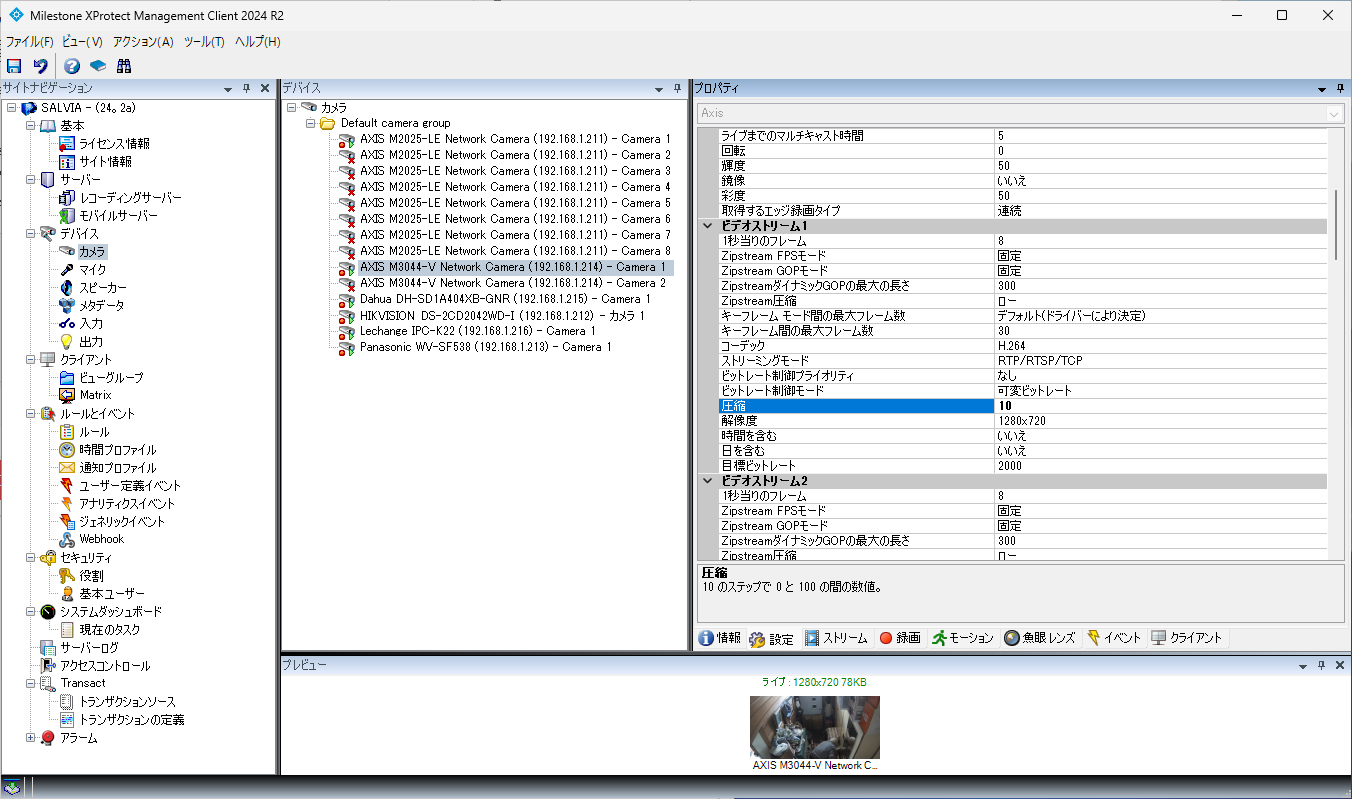Select Dahua DH-SD1A404XB-GNR camera
The image size is (1352, 799).
(x=505, y=299)
